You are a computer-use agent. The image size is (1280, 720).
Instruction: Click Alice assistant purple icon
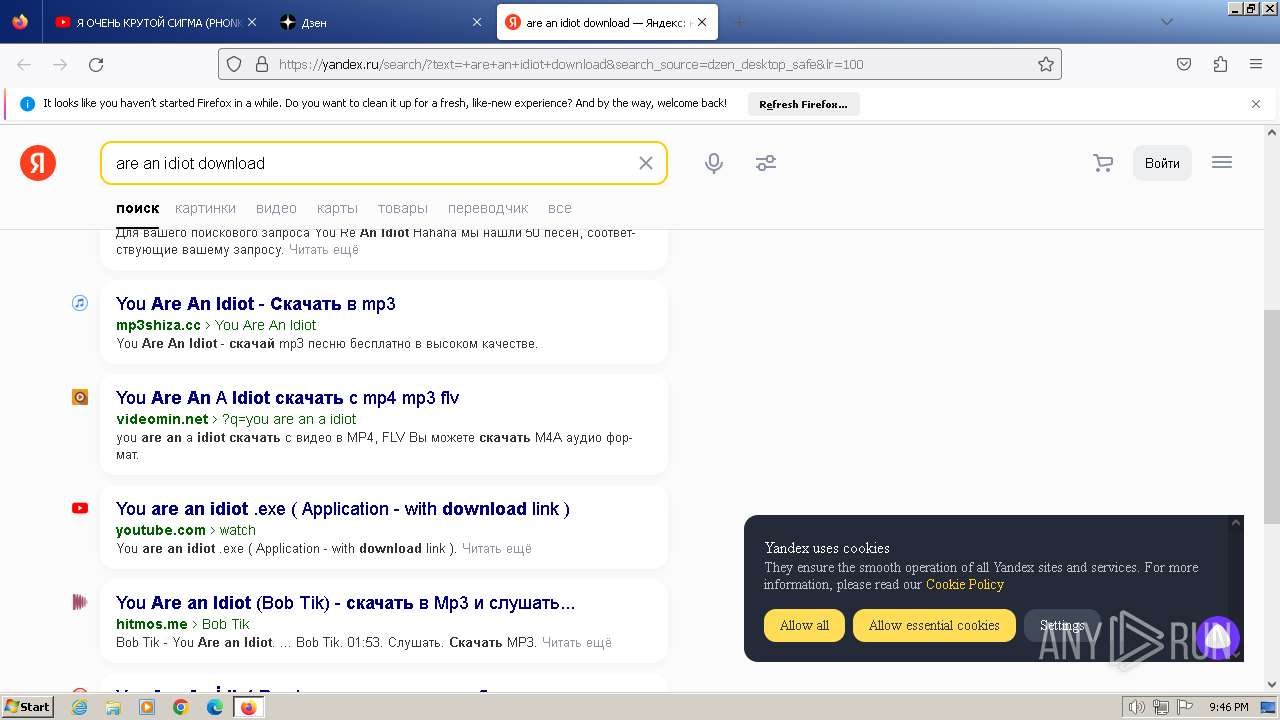(1217, 637)
